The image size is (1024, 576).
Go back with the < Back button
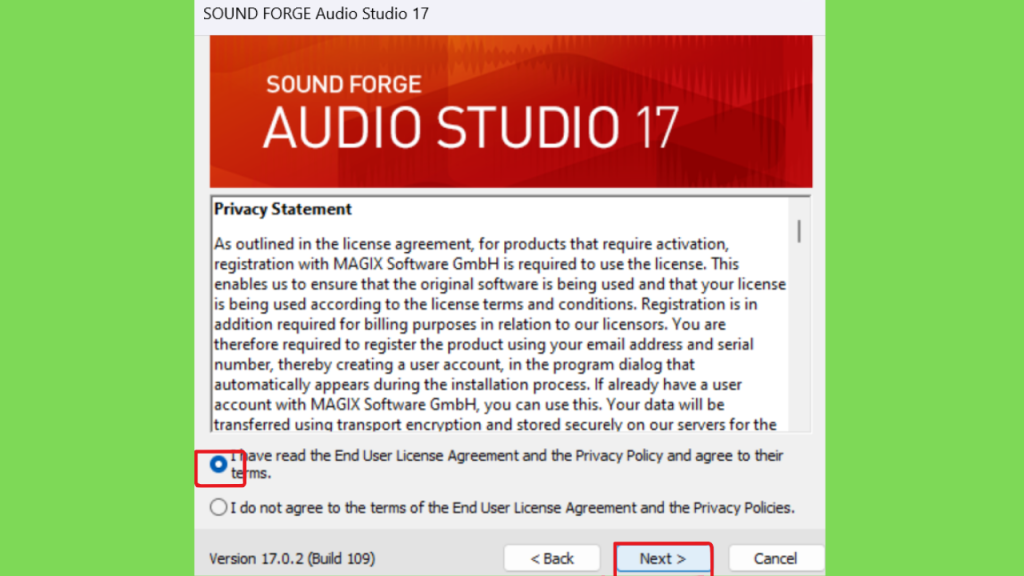pyautogui.click(x=552, y=558)
